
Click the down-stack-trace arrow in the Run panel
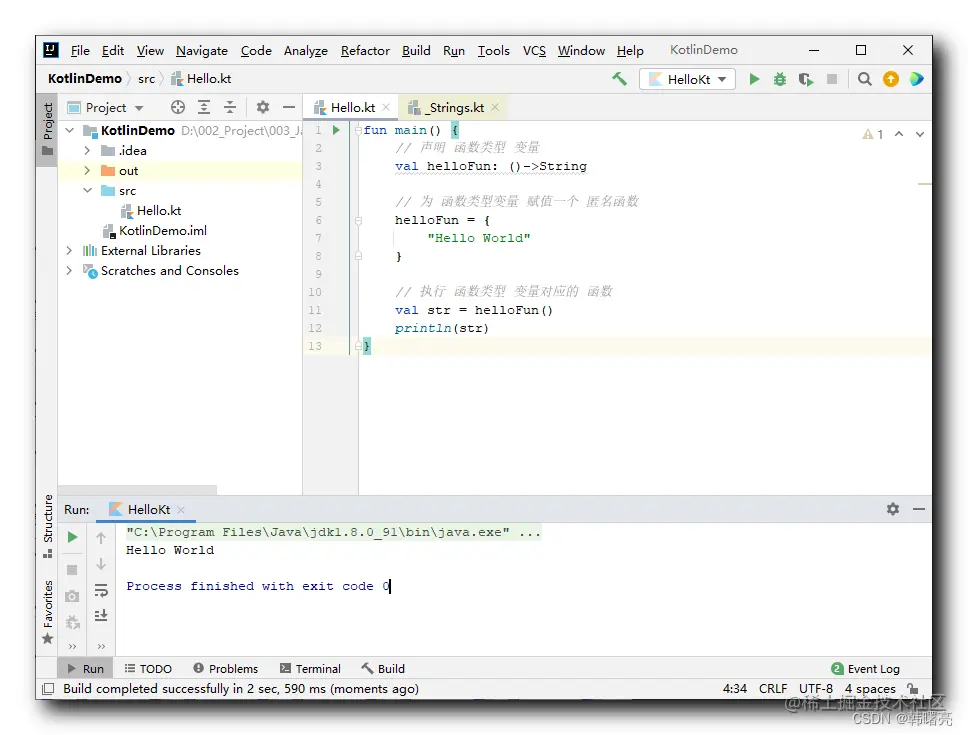[x=101, y=564]
